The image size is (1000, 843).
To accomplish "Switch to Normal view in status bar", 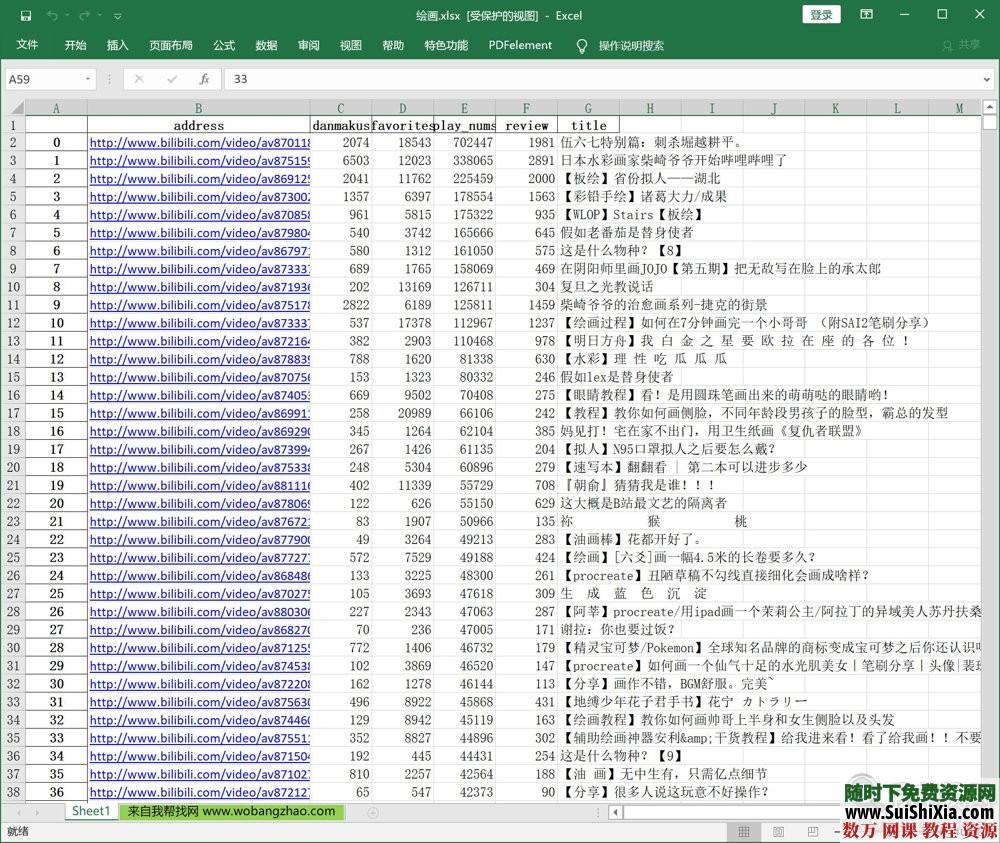I will pyautogui.click(x=744, y=831).
